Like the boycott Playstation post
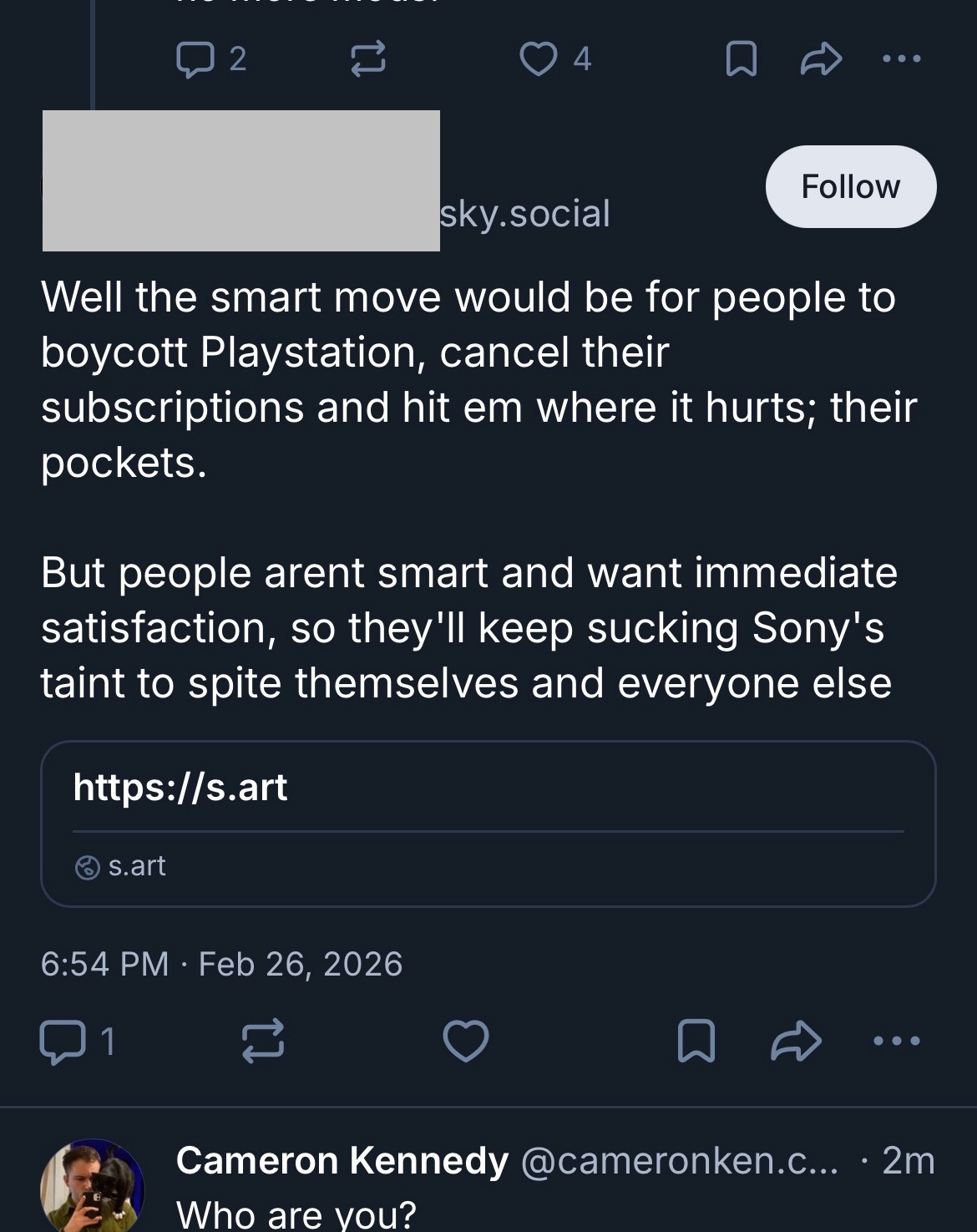This screenshot has width=977, height=1232. tap(465, 1042)
